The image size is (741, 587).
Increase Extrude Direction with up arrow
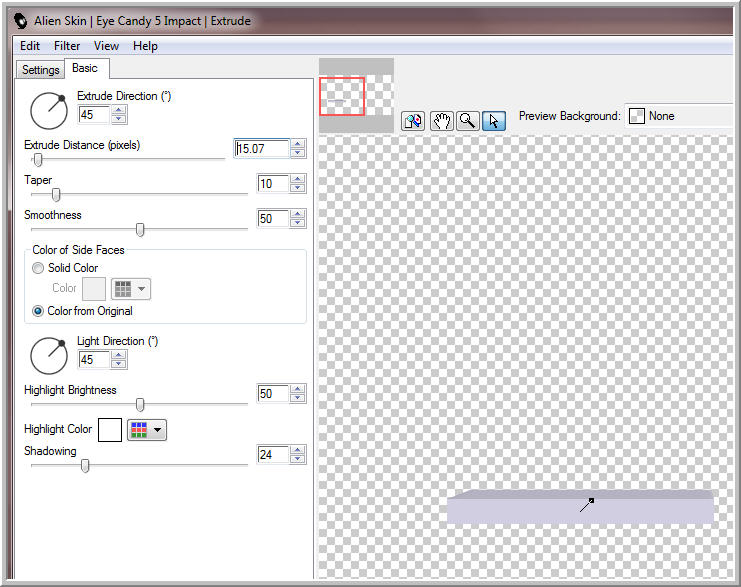(119, 110)
